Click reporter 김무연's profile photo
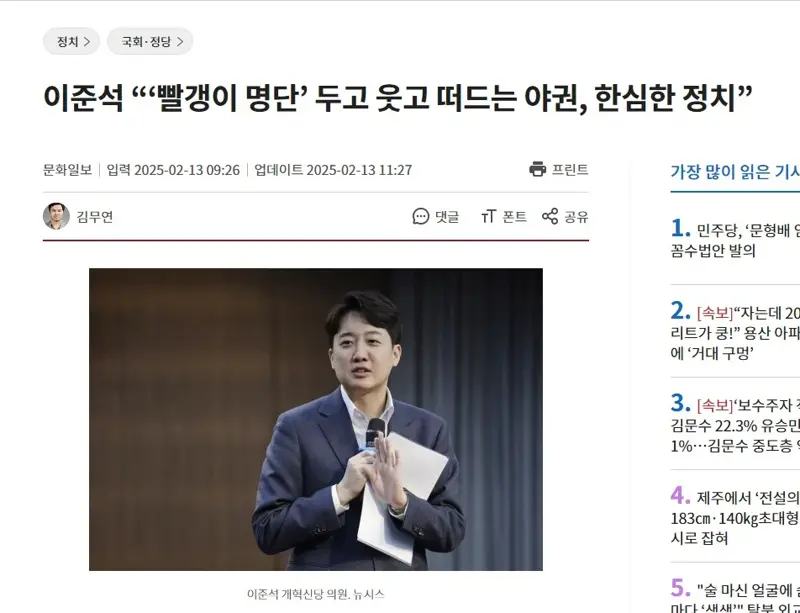The width and height of the screenshot is (800, 613). coord(56,216)
